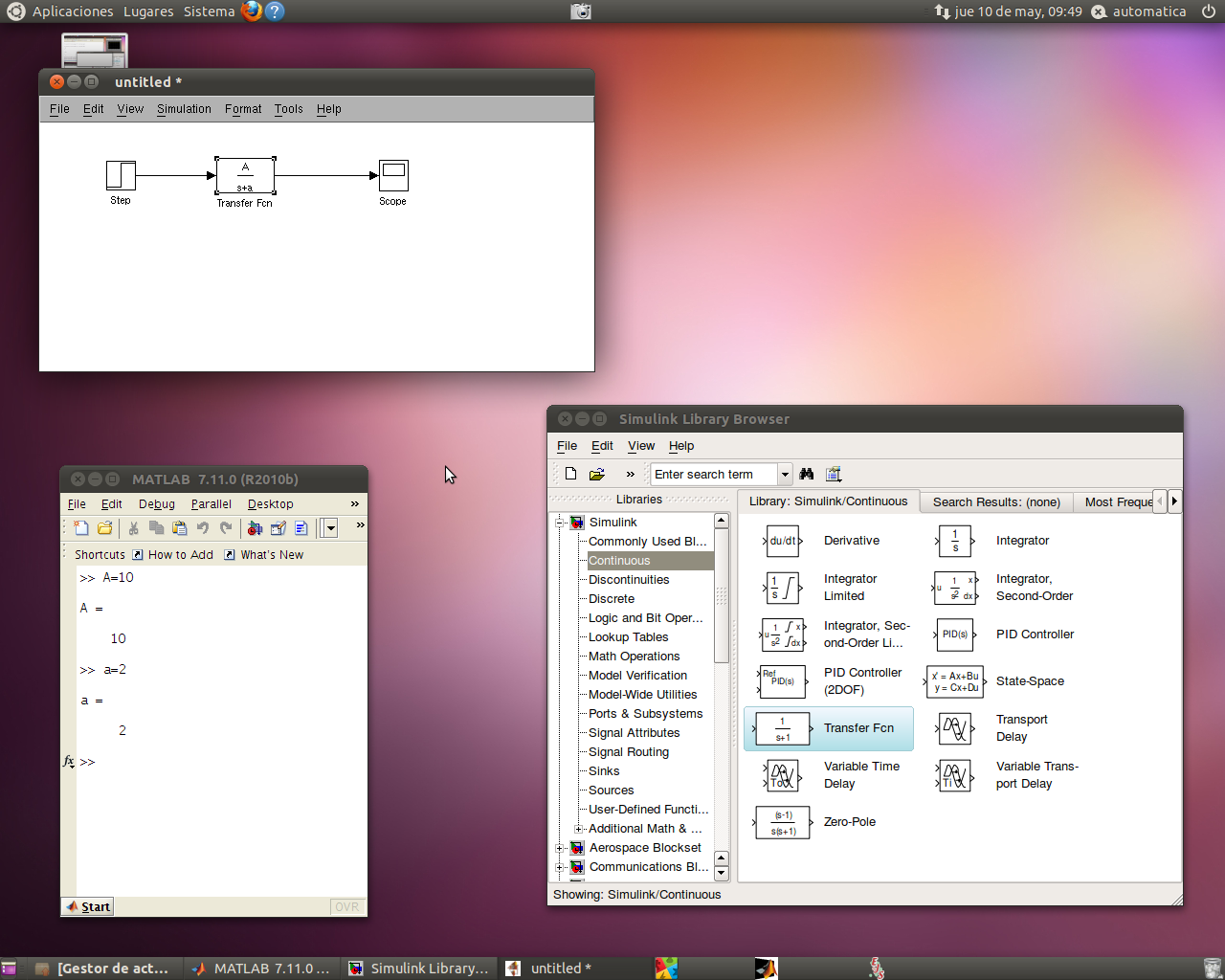Screen dimensions: 1225x980
Task: Click the Enter search term field
Action: pyautogui.click(x=715, y=474)
